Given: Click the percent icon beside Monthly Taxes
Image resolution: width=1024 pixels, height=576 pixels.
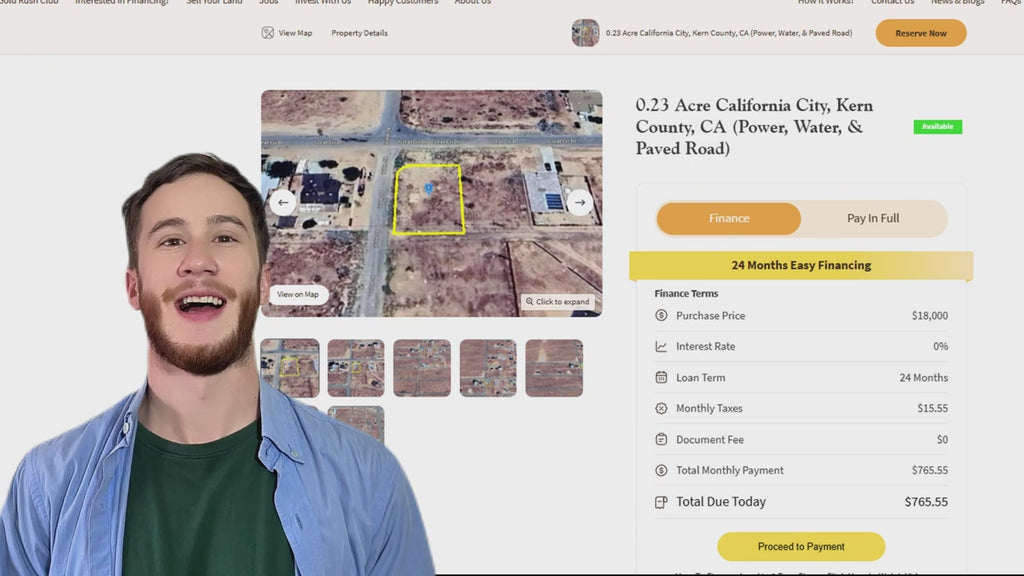Looking at the screenshot, I should (x=661, y=409).
